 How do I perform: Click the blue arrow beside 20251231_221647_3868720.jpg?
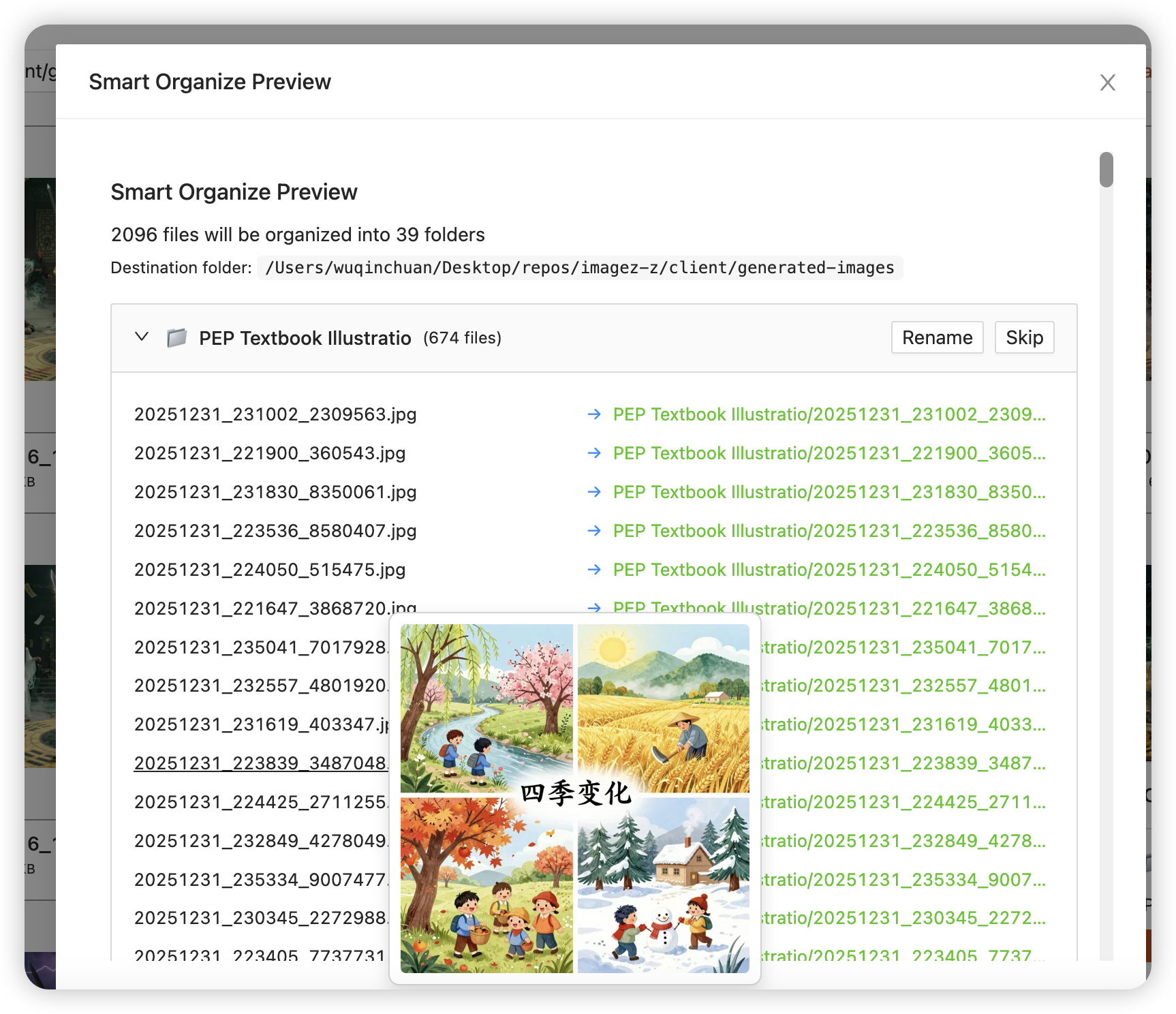593,607
